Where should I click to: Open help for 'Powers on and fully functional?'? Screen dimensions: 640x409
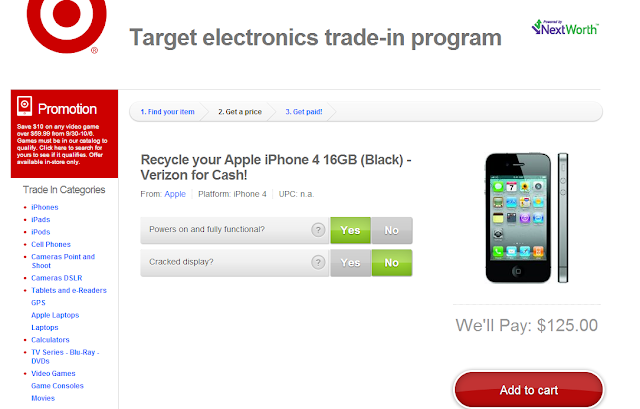pos(318,230)
